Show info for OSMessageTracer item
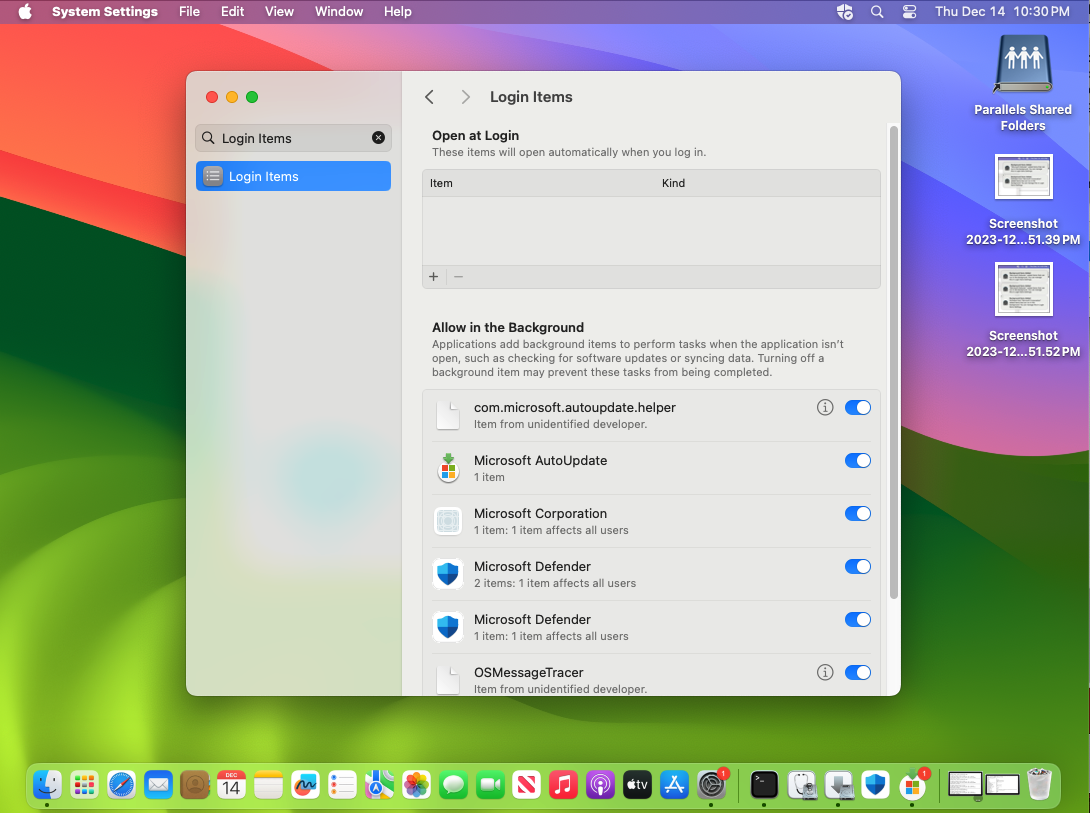1090x813 pixels. tap(824, 672)
